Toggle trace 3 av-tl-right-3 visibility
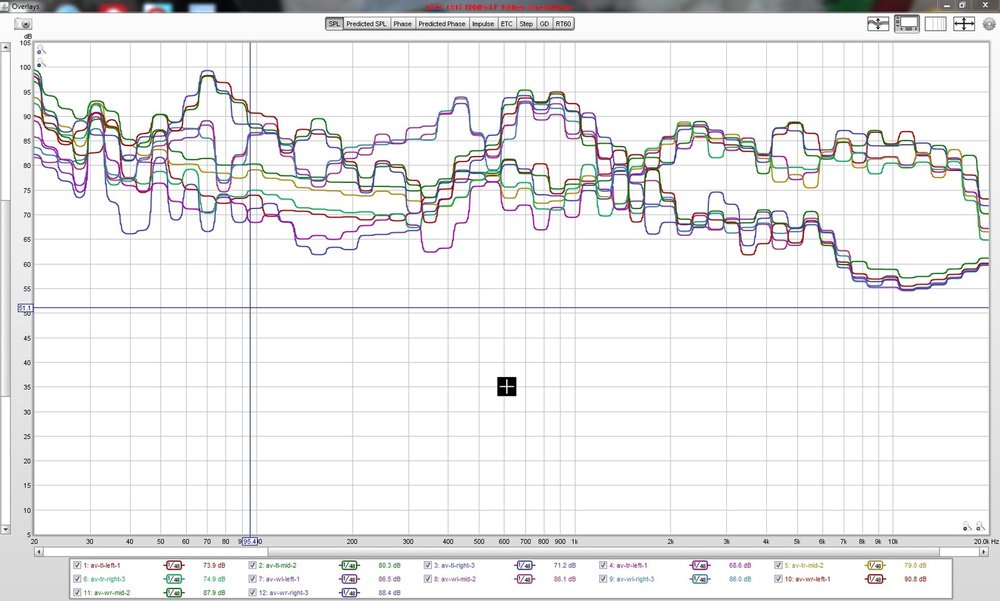The height and width of the screenshot is (601, 1000). click(428, 565)
